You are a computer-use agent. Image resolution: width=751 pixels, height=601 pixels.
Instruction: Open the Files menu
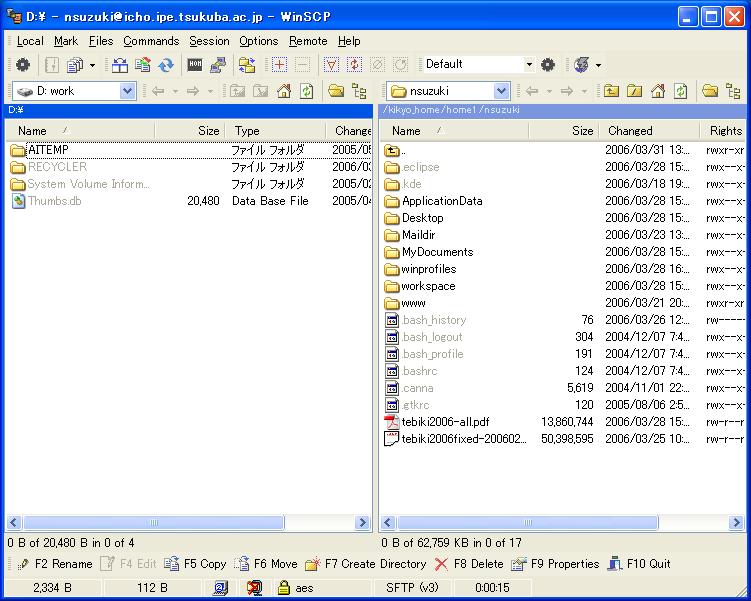101,41
